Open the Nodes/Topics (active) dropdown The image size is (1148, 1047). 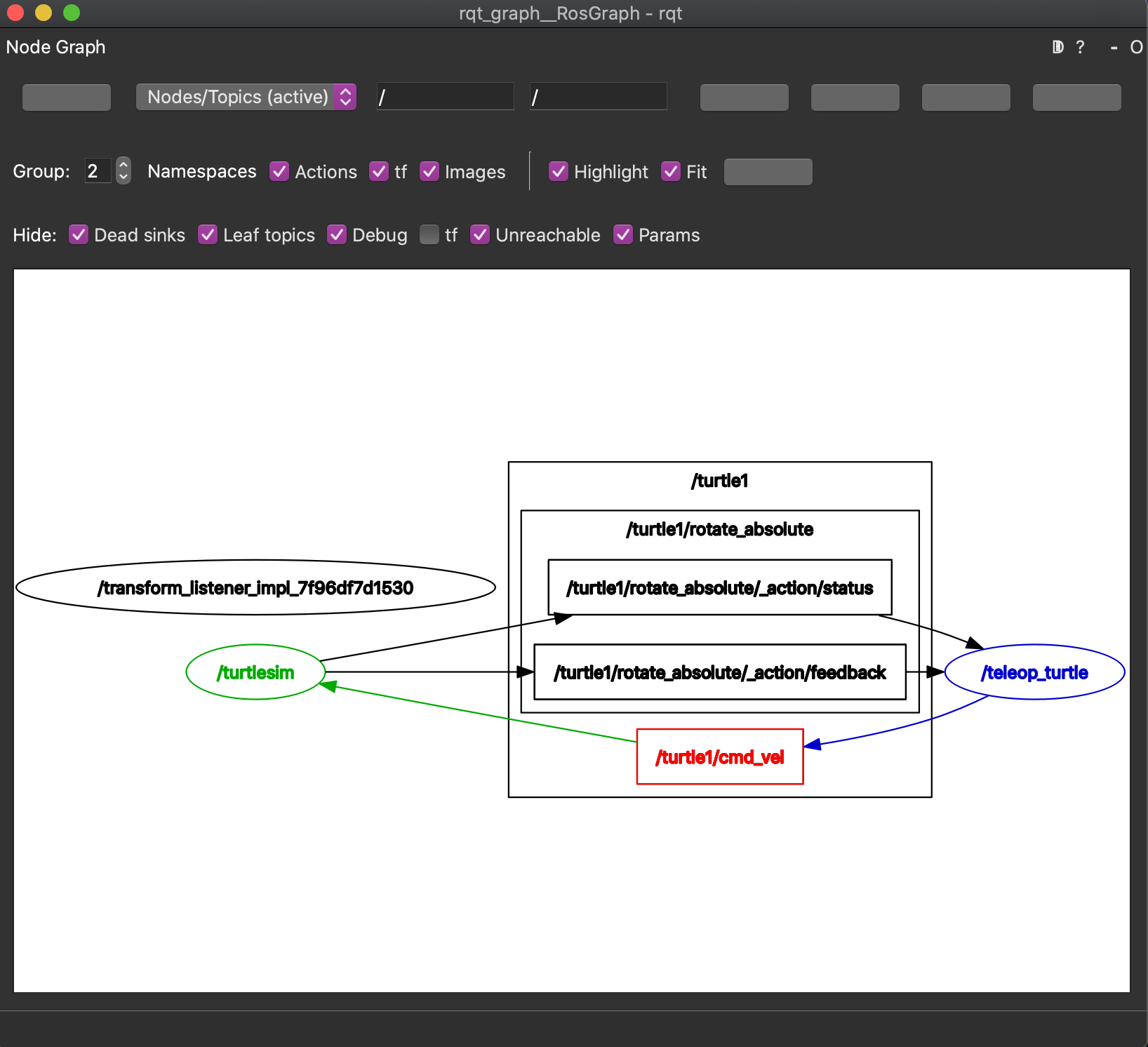coord(246,97)
